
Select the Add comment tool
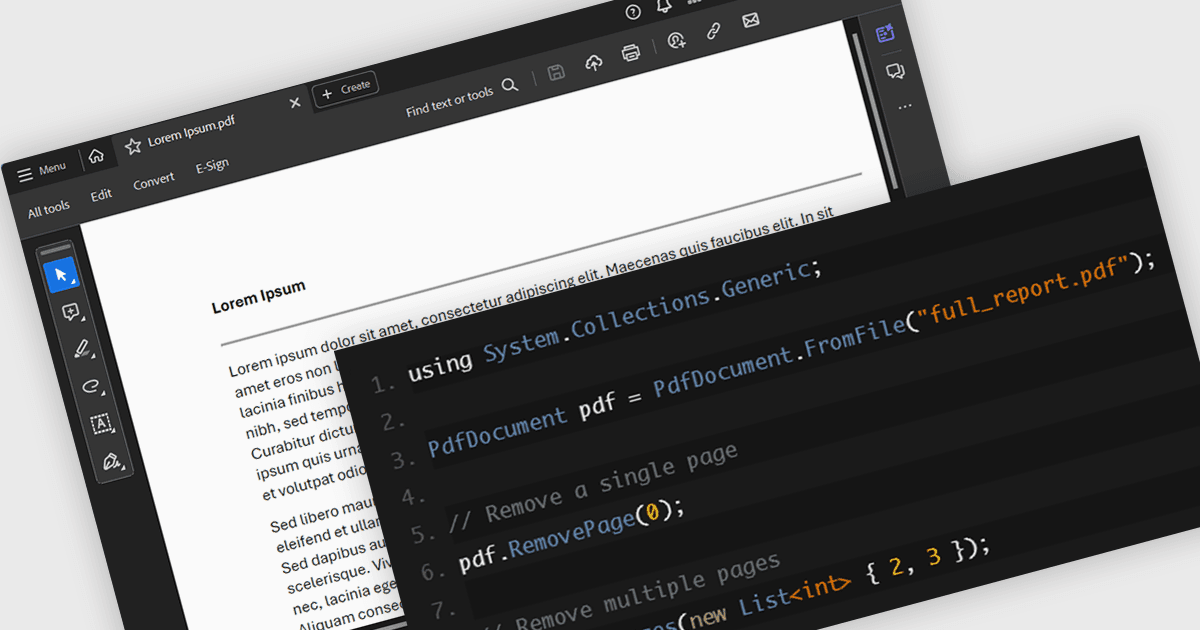tap(71, 312)
